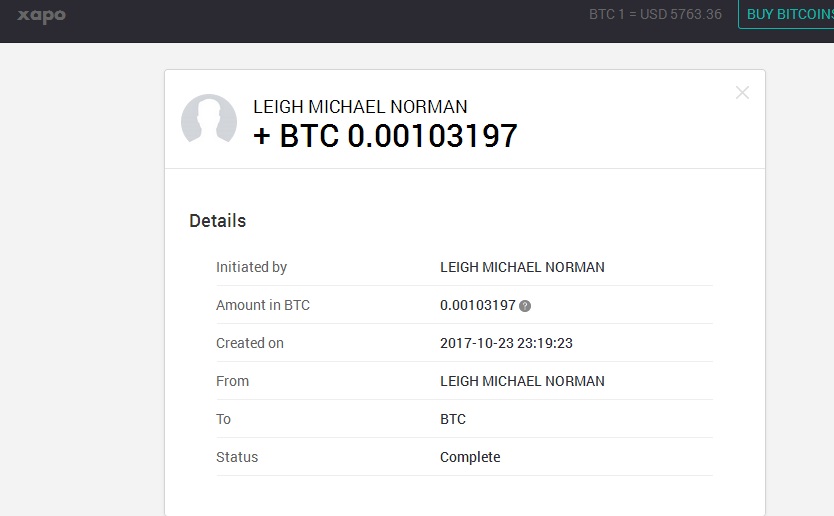Viewport: 834px width, 516px height.
Task: Select the name value in the From row
Action: point(522,381)
